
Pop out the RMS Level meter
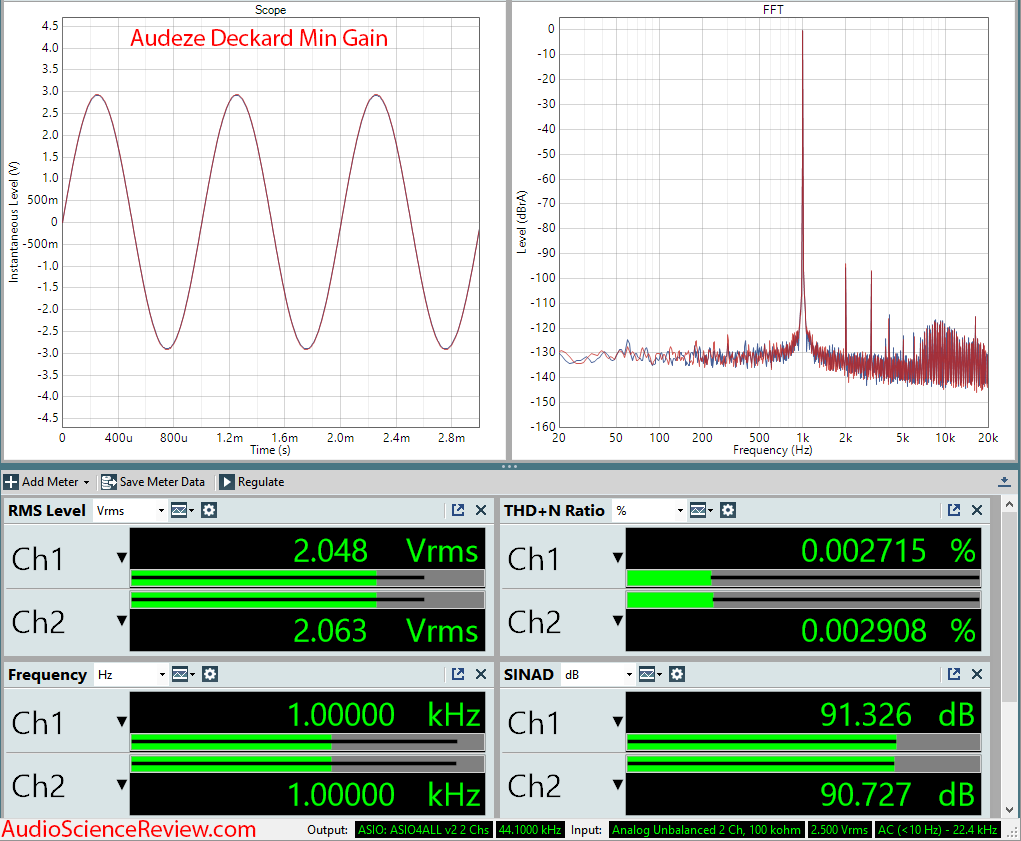tap(458, 511)
